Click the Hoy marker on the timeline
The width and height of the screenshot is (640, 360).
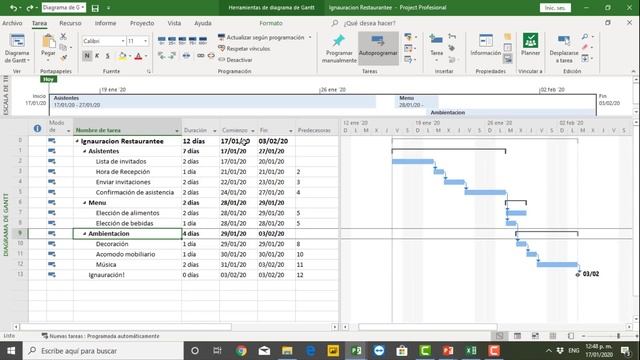[49, 79]
